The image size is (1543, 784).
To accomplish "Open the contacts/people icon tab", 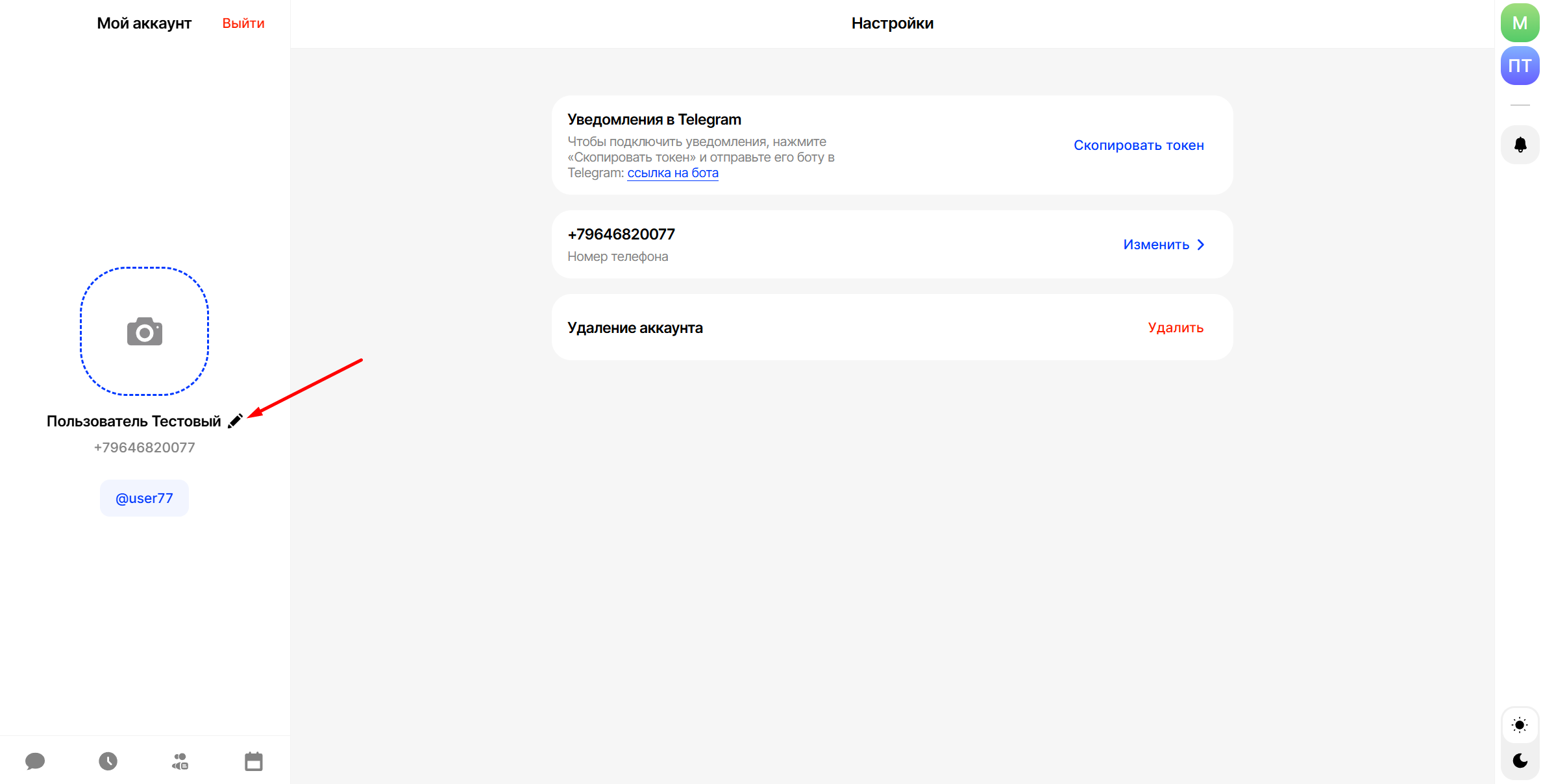I will 180,761.
